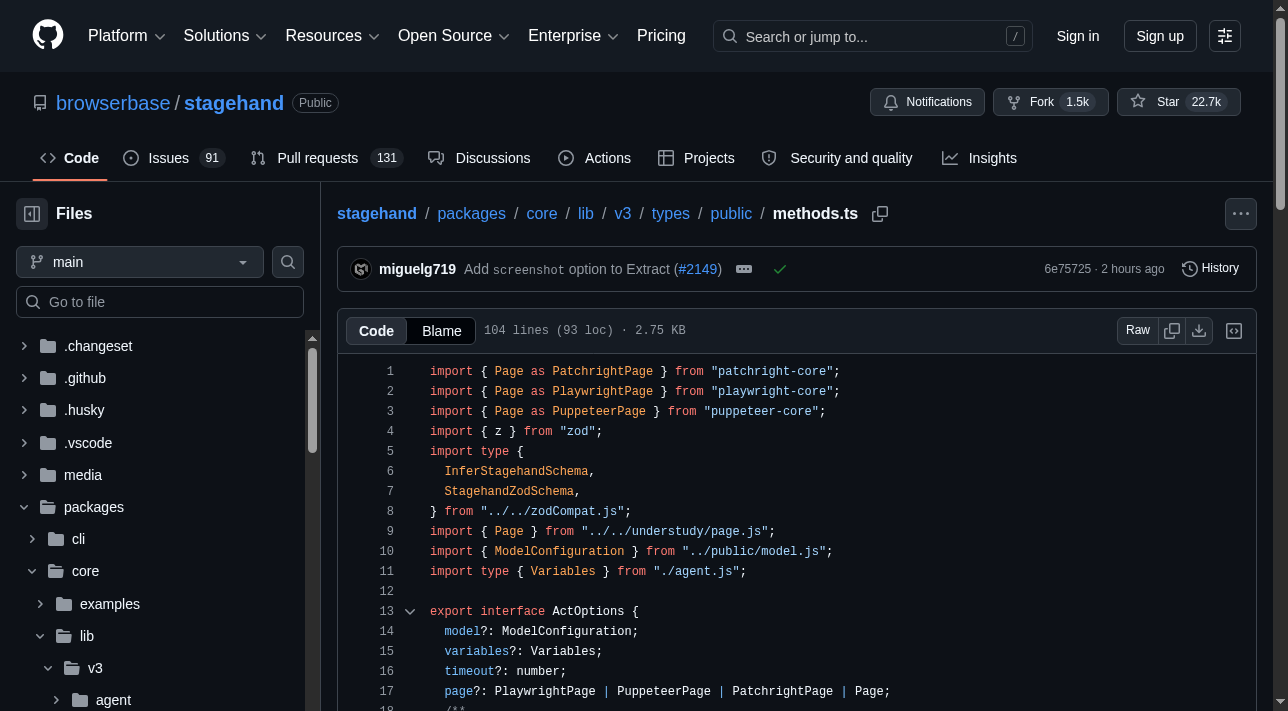Collapse code fold at line 13
1288x711 pixels.
[x=410, y=612]
